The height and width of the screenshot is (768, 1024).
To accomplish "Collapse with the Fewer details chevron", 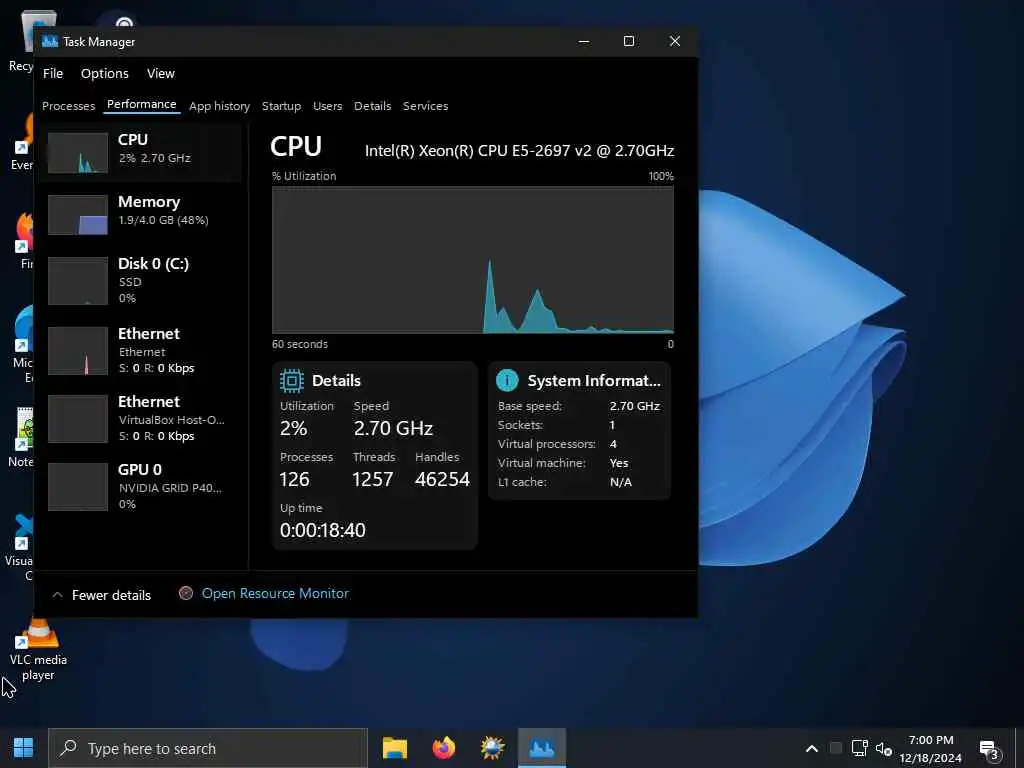I will pos(57,595).
